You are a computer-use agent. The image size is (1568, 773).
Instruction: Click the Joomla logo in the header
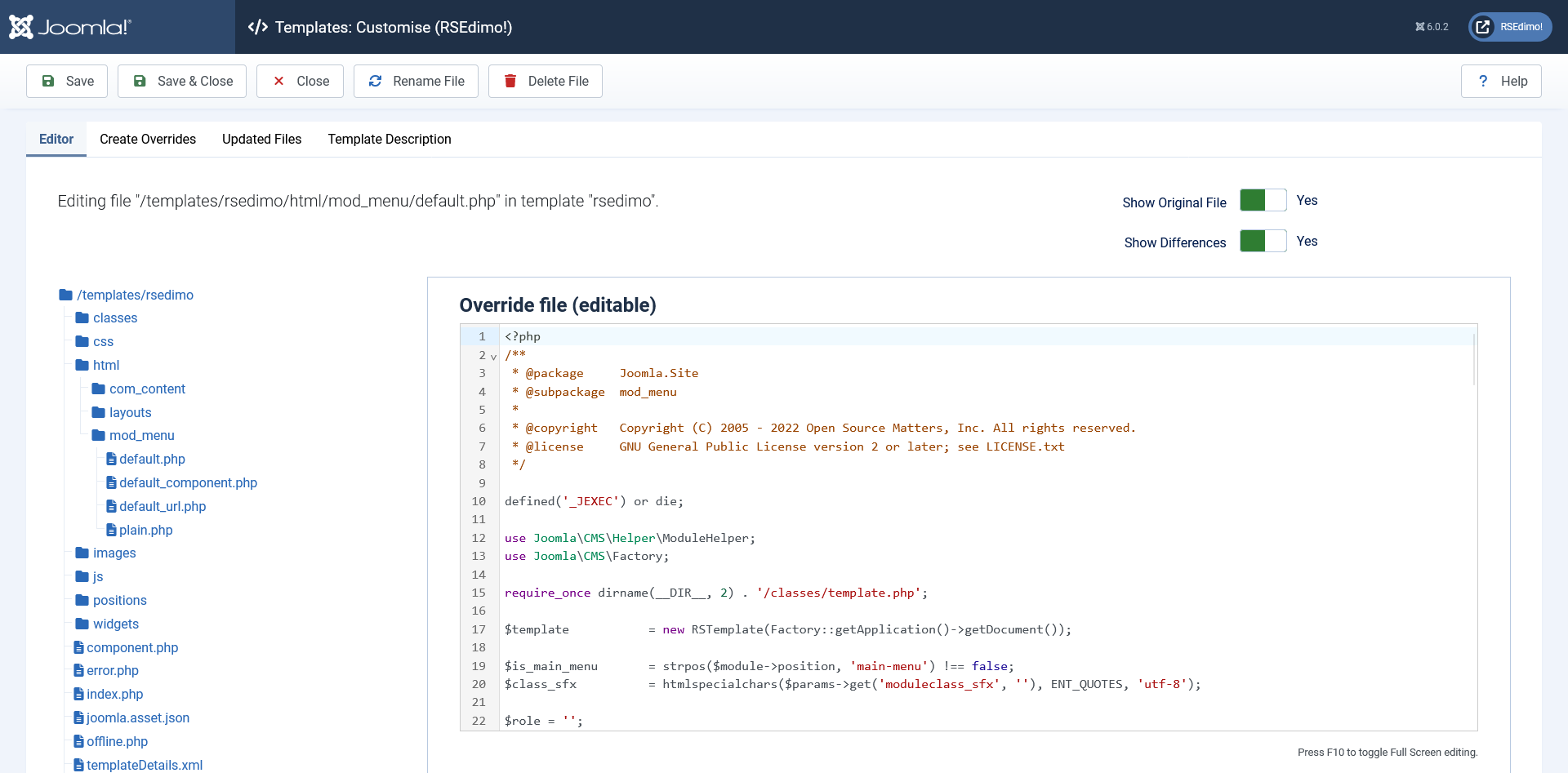tap(69, 27)
